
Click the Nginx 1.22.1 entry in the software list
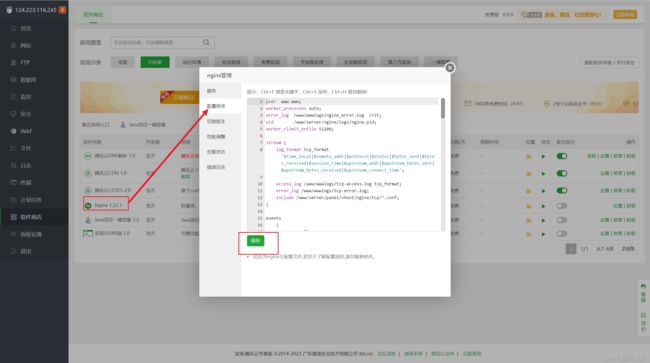click(x=107, y=205)
